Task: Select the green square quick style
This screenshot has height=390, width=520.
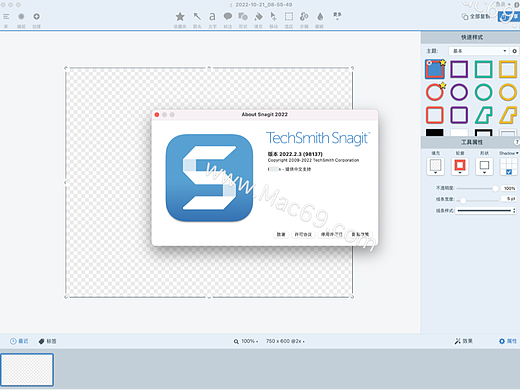Action: coord(483,69)
